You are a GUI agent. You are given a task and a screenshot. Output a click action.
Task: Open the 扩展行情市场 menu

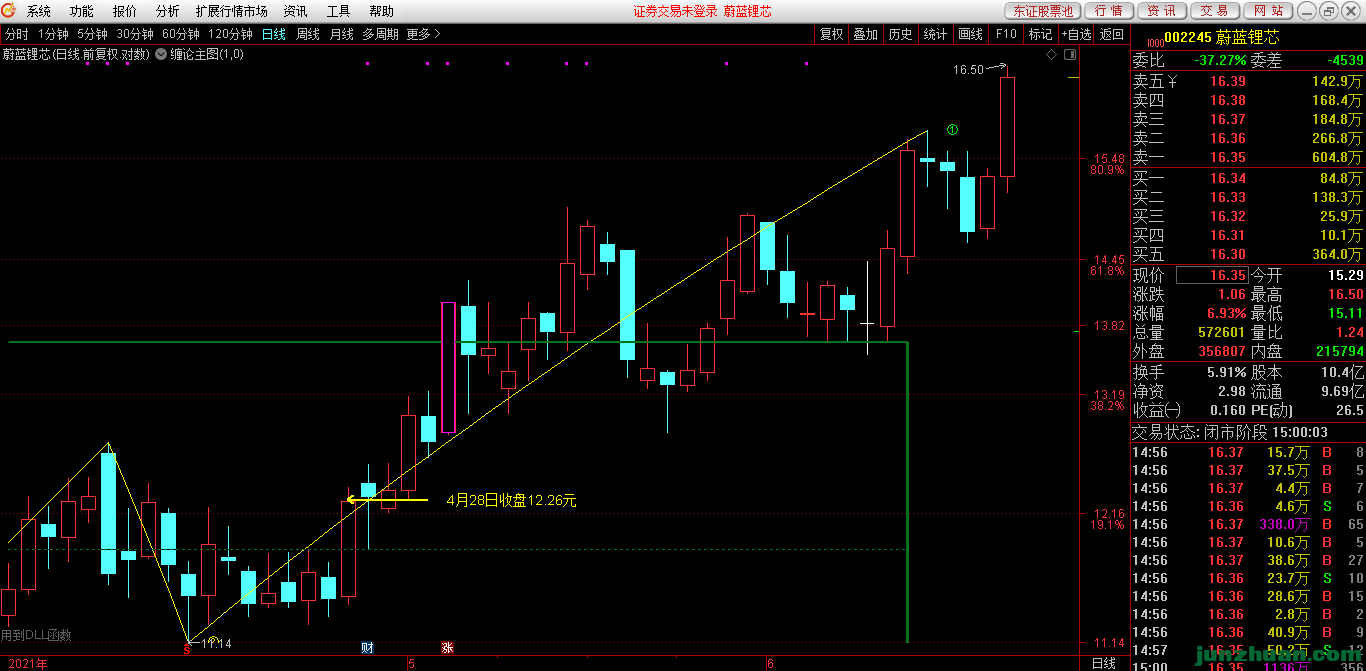(231, 11)
